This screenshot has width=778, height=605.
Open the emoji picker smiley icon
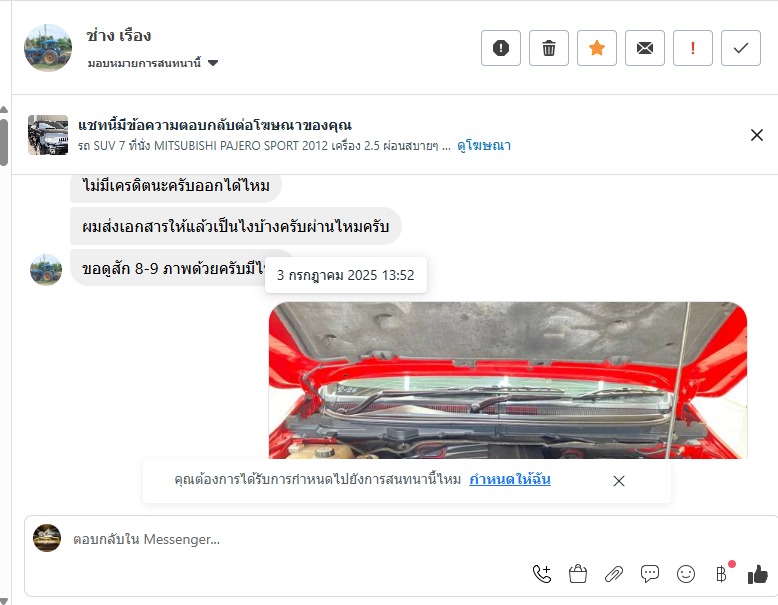coord(686,574)
